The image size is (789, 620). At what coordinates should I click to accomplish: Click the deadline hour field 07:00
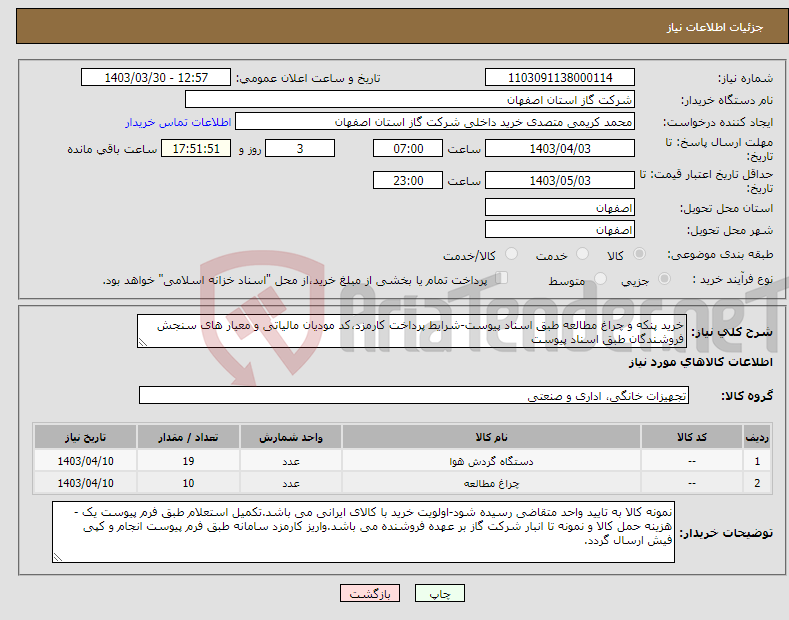click(x=408, y=148)
